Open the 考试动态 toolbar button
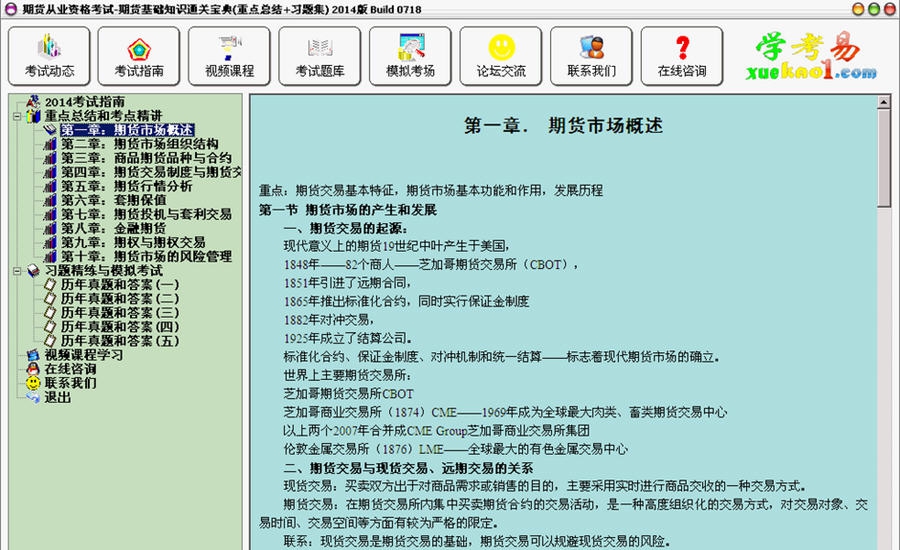The image size is (900, 550). 49,56
